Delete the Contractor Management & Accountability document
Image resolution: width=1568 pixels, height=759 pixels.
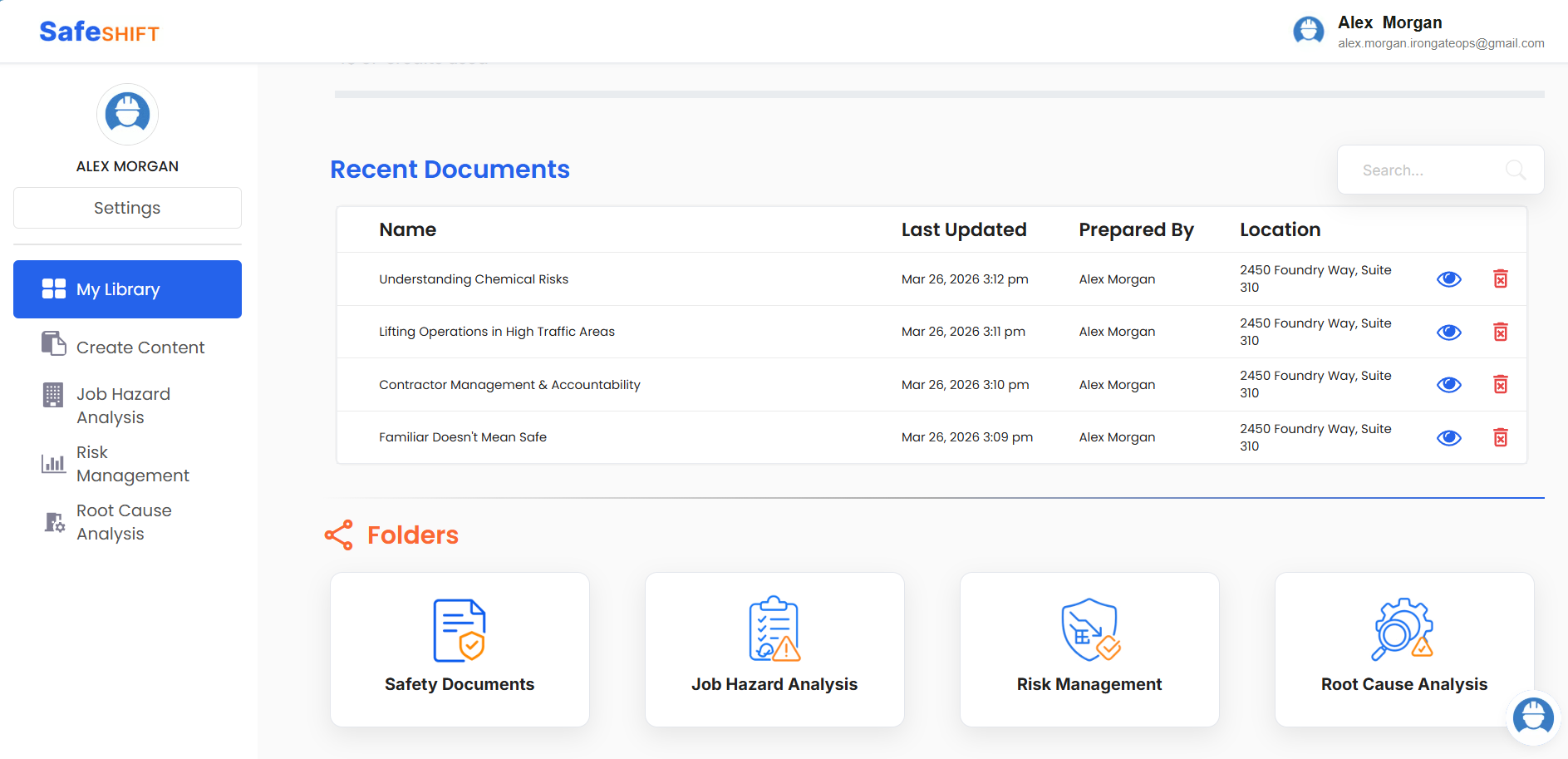1500,385
